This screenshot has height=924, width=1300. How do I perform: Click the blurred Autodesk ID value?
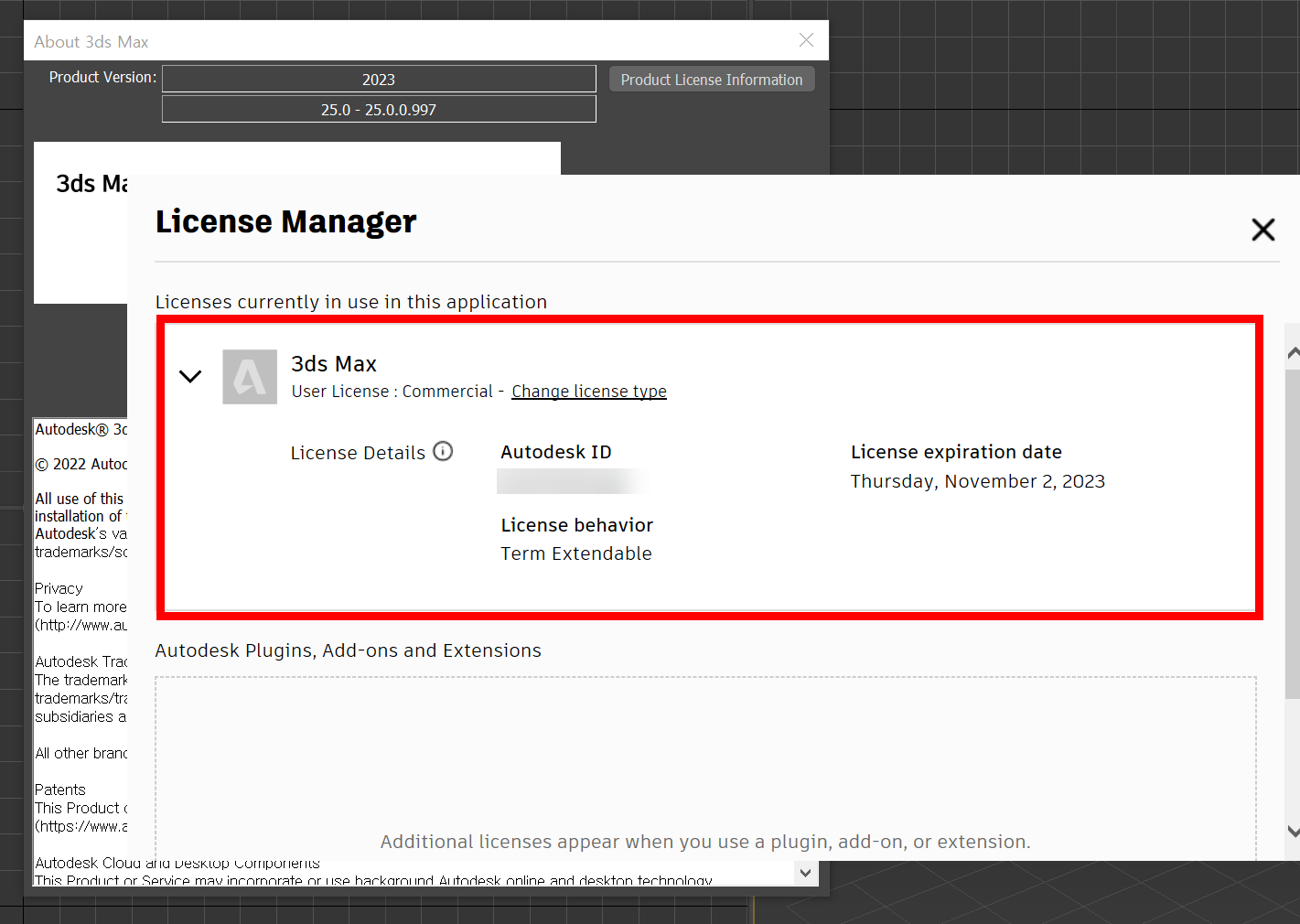click(x=573, y=481)
